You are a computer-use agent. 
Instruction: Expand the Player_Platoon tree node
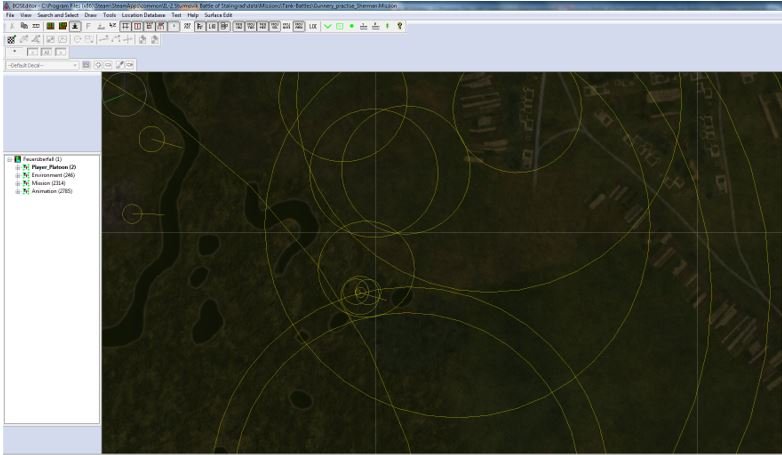[17, 167]
